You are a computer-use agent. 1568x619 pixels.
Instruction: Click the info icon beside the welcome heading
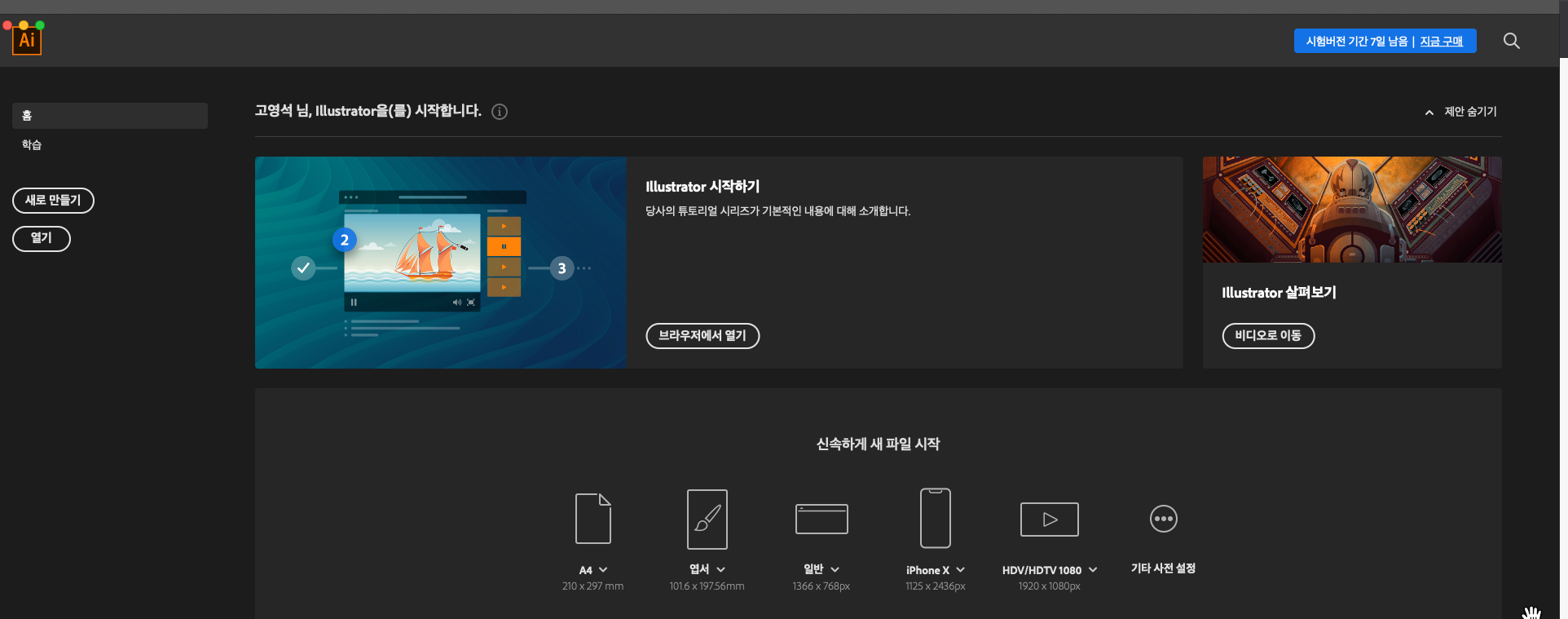(x=500, y=112)
